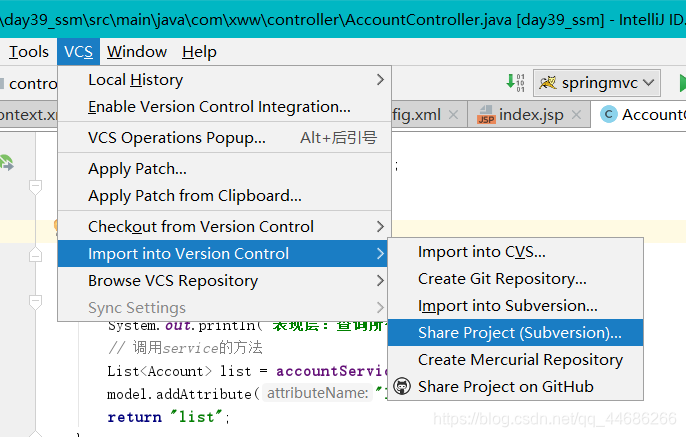Open Checkout from Version Control submenu
686x437 pixels.
(x=224, y=227)
